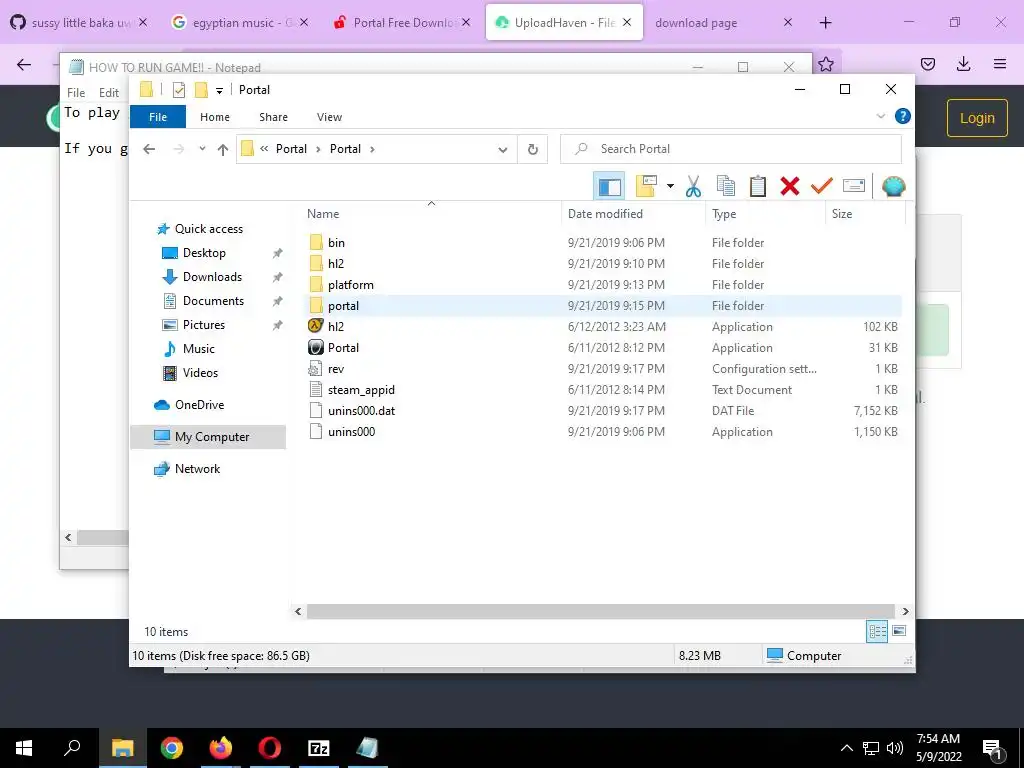This screenshot has width=1024, height=768.
Task: Open the New folder icon dropdown arrow
Action: [x=670, y=186]
